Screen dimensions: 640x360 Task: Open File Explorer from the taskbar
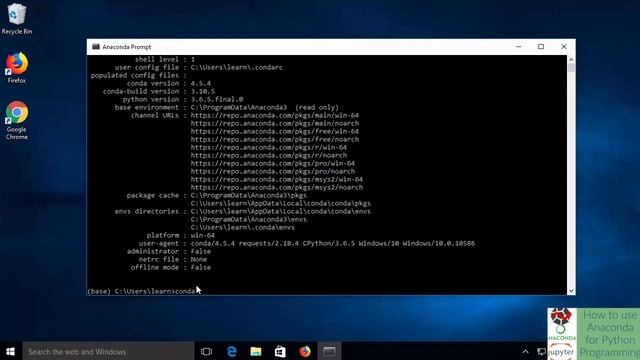click(x=256, y=351)
